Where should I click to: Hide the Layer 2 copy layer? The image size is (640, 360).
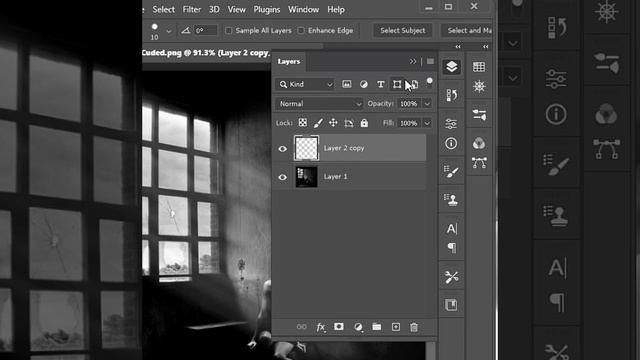(x=282, y=149)
